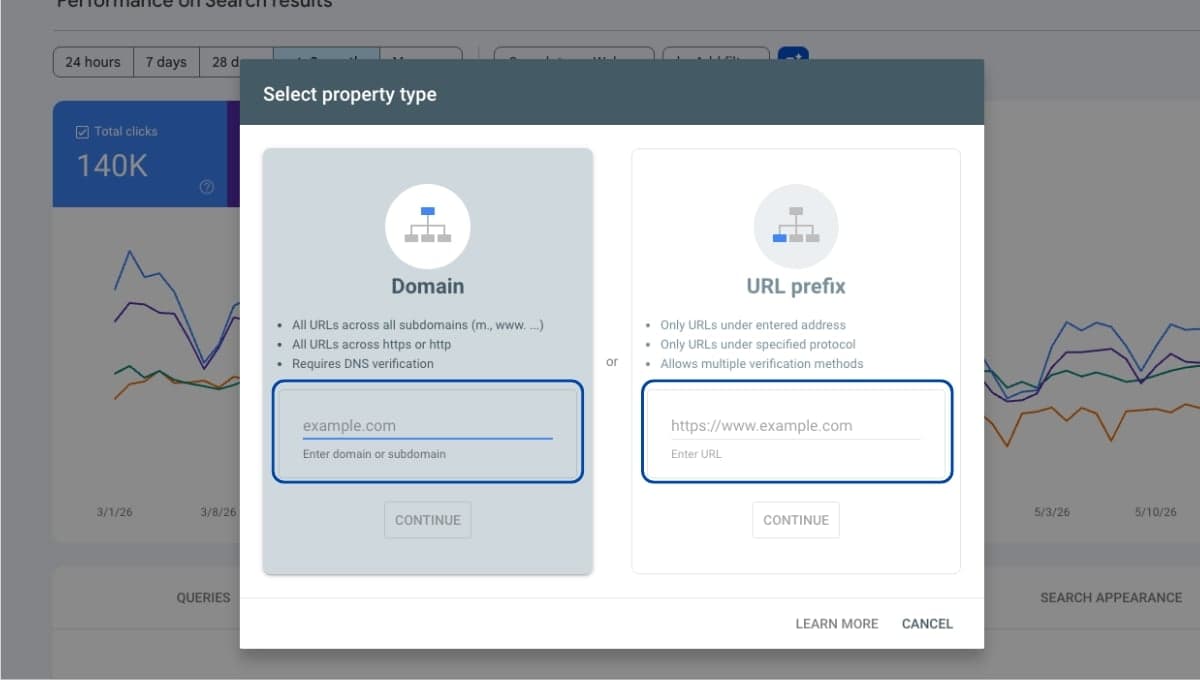Click 'Only URLs under entered address'
The height and width of the screenshot is (680, 1200).
pyautogui.click(x=753, y=325)
